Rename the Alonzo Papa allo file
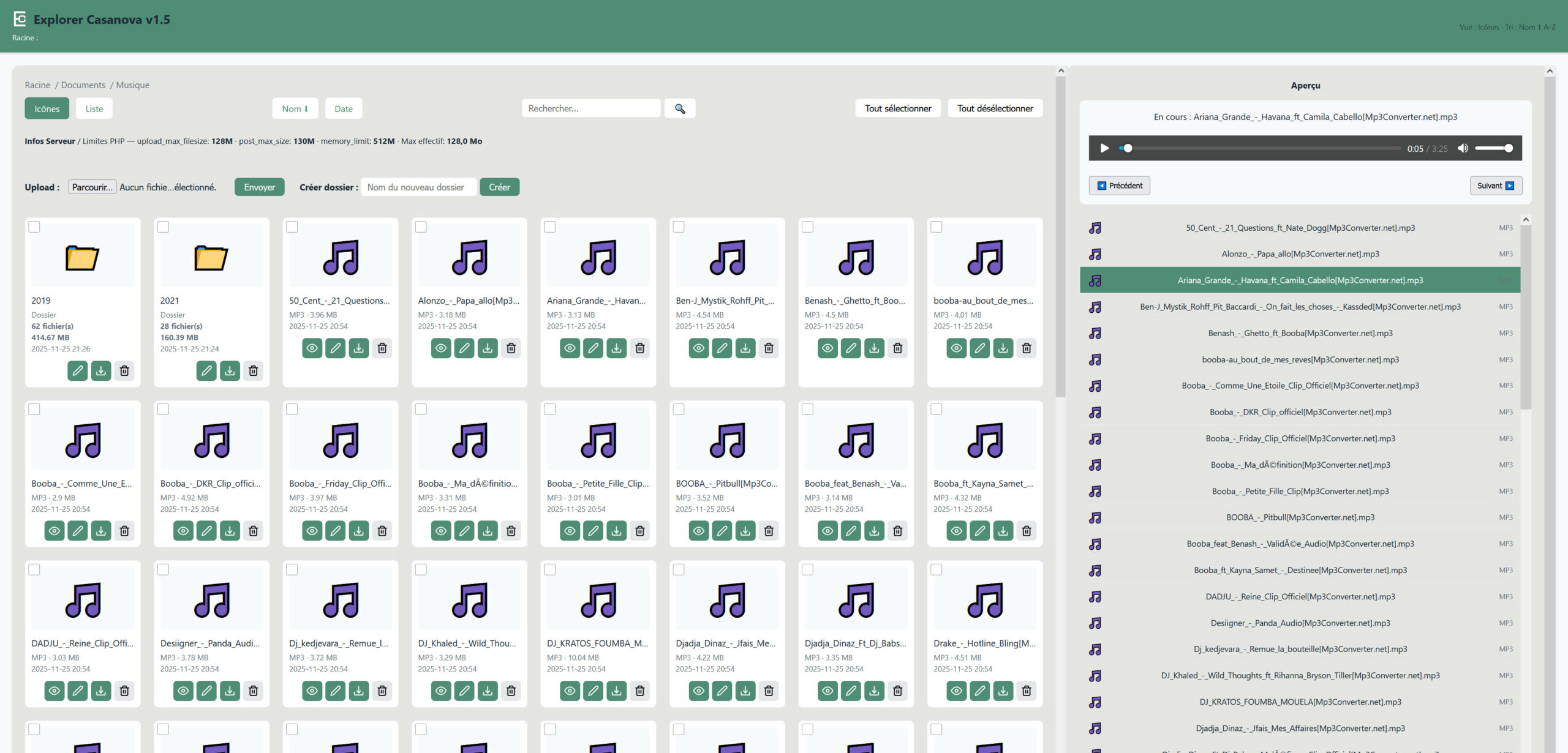This screenshot has height=753, width=1568. tap(464, 348)
